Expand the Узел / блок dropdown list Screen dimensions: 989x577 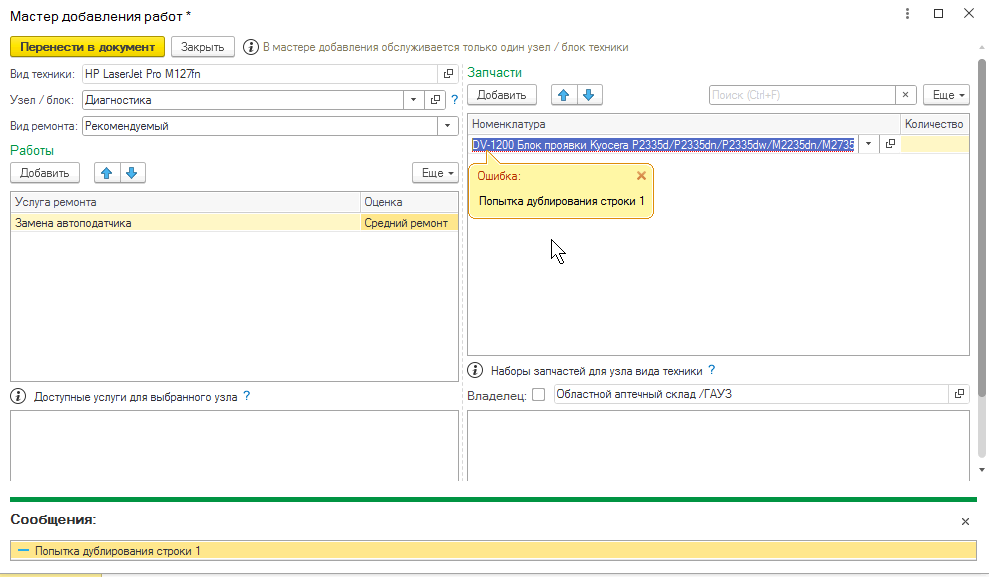[x=414, y=100]
